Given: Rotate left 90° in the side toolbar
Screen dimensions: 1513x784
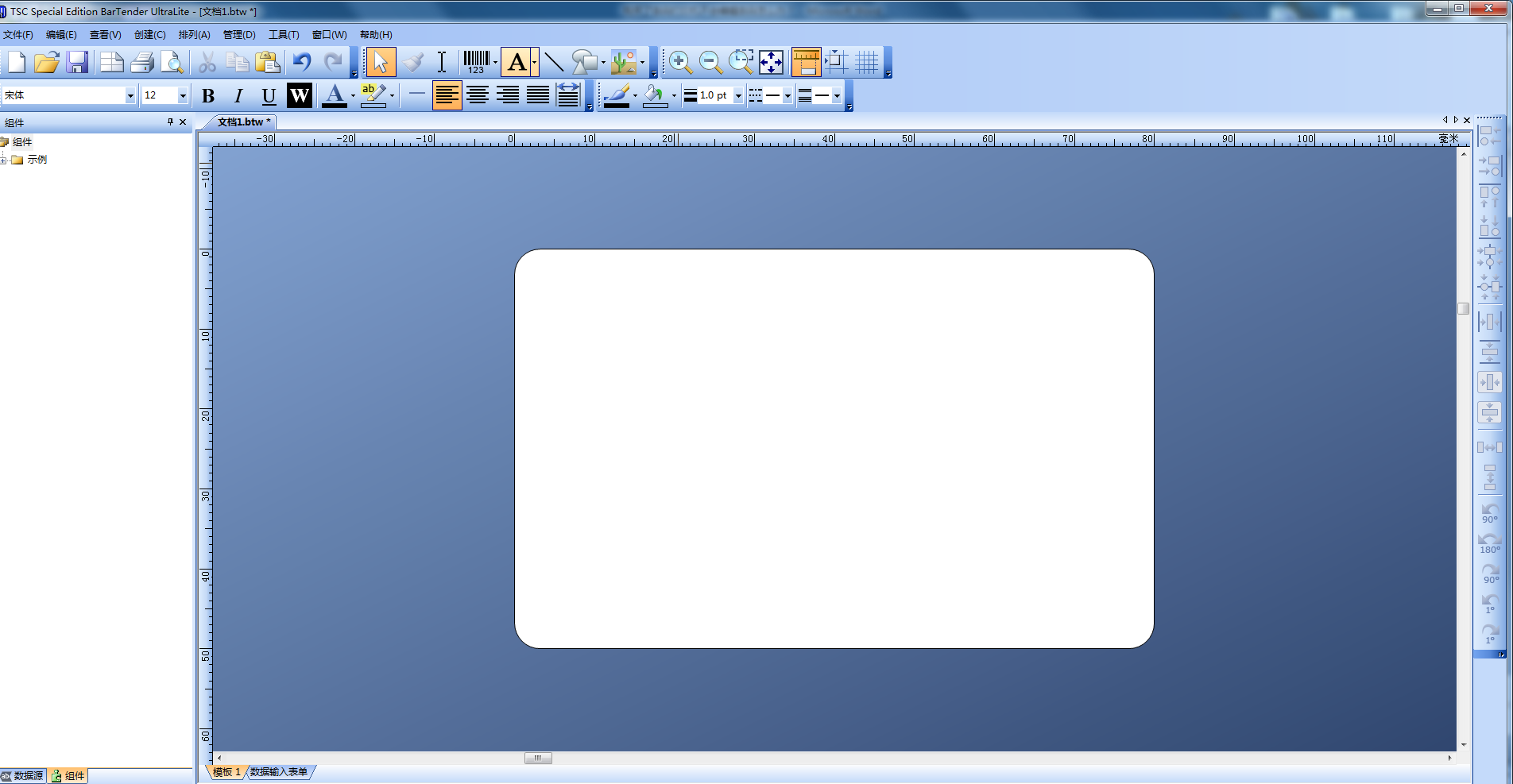Looking at the screenshot, I should tap(1490, 512).
